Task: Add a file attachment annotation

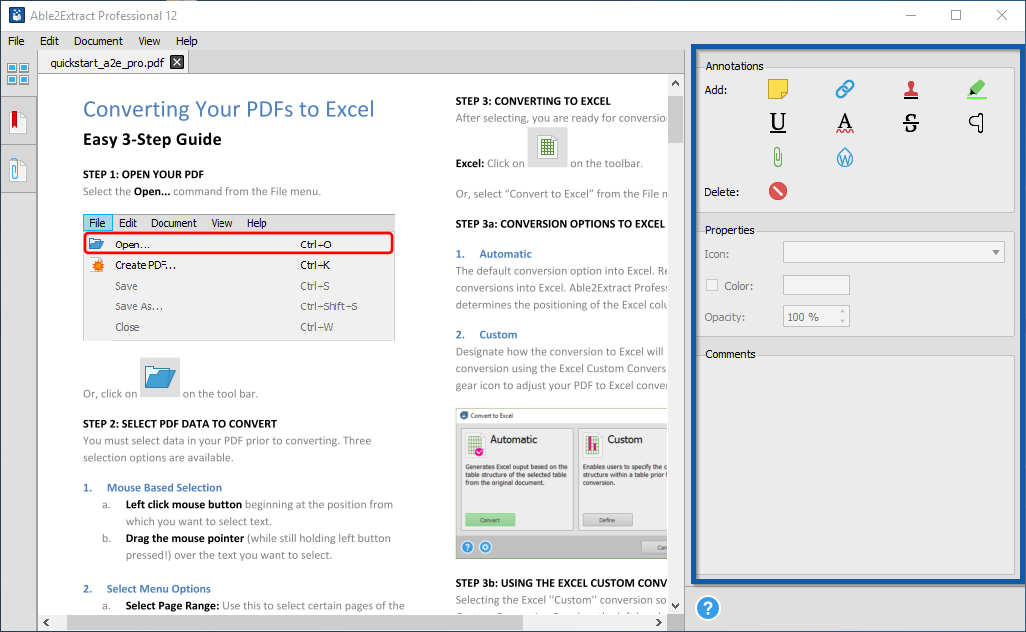Action: (777, 157)
